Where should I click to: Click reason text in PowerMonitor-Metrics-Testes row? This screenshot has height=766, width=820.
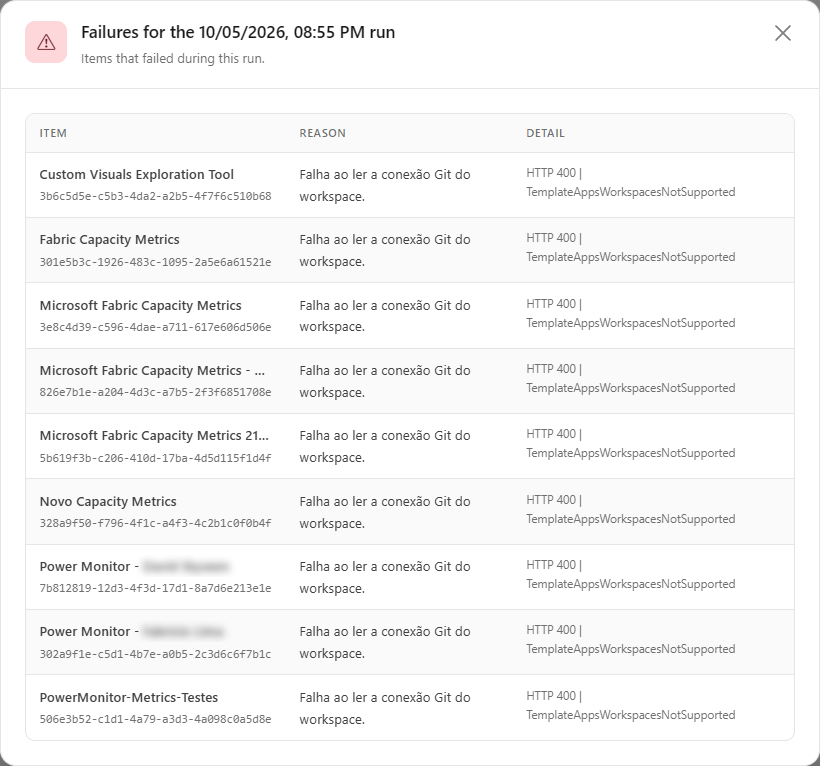coord(385,708)
